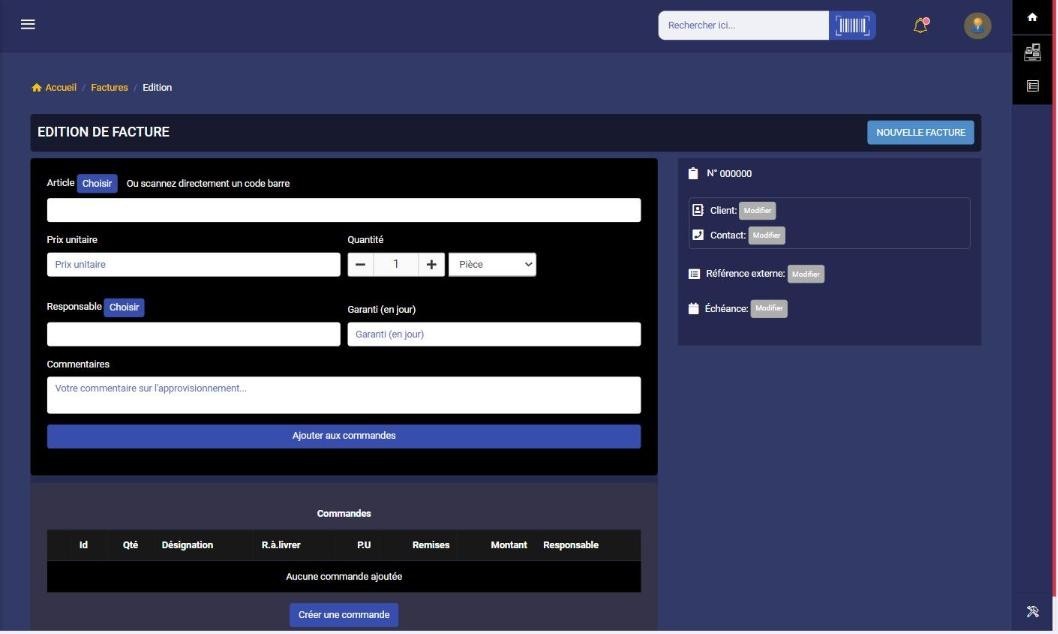Open the tools icon at sidebar bottom
Viewport: 1058px width, 634px height.
coord(1032,611)
